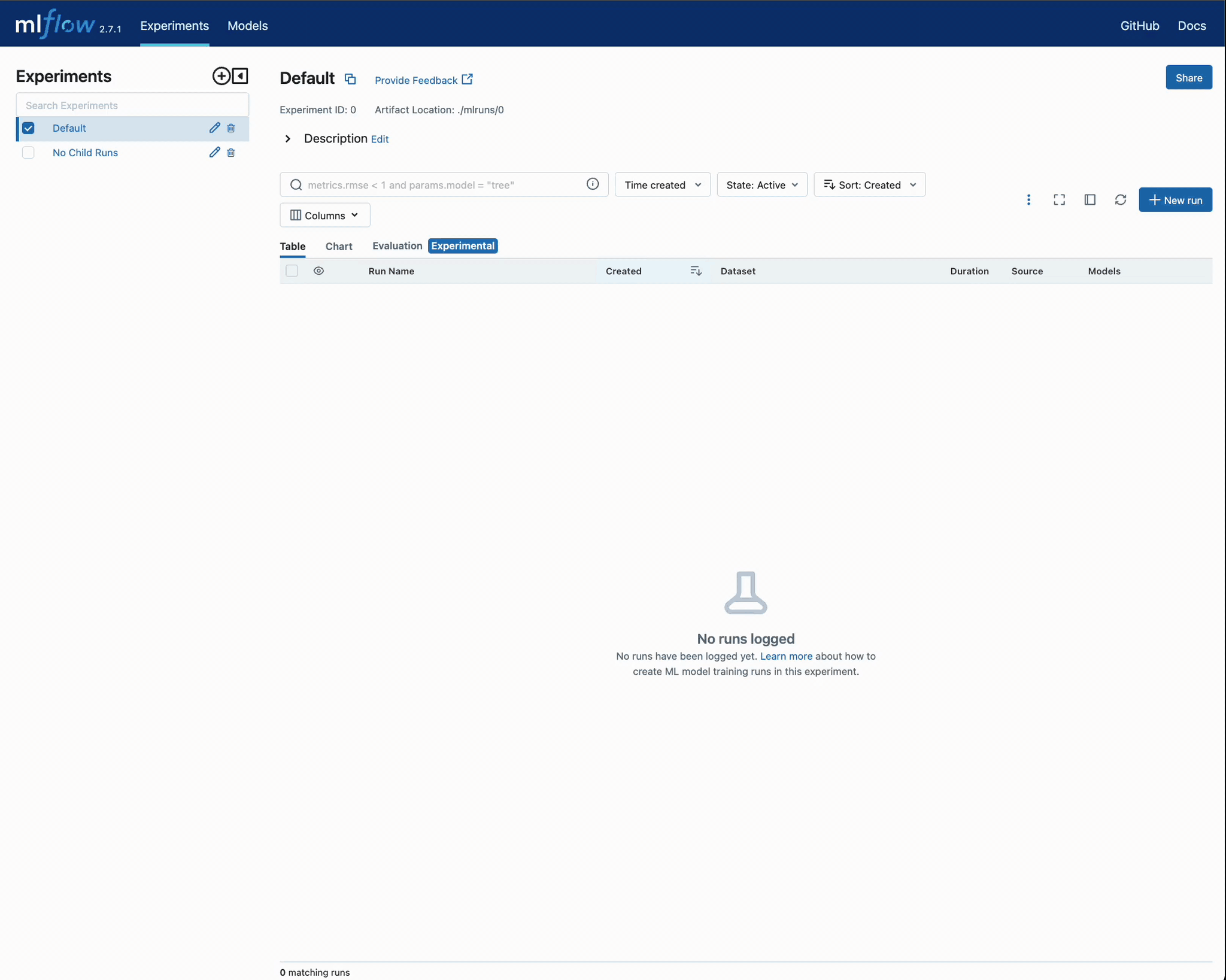
Task: Toggle the run visibility eye icon
Action: point(318,271)
